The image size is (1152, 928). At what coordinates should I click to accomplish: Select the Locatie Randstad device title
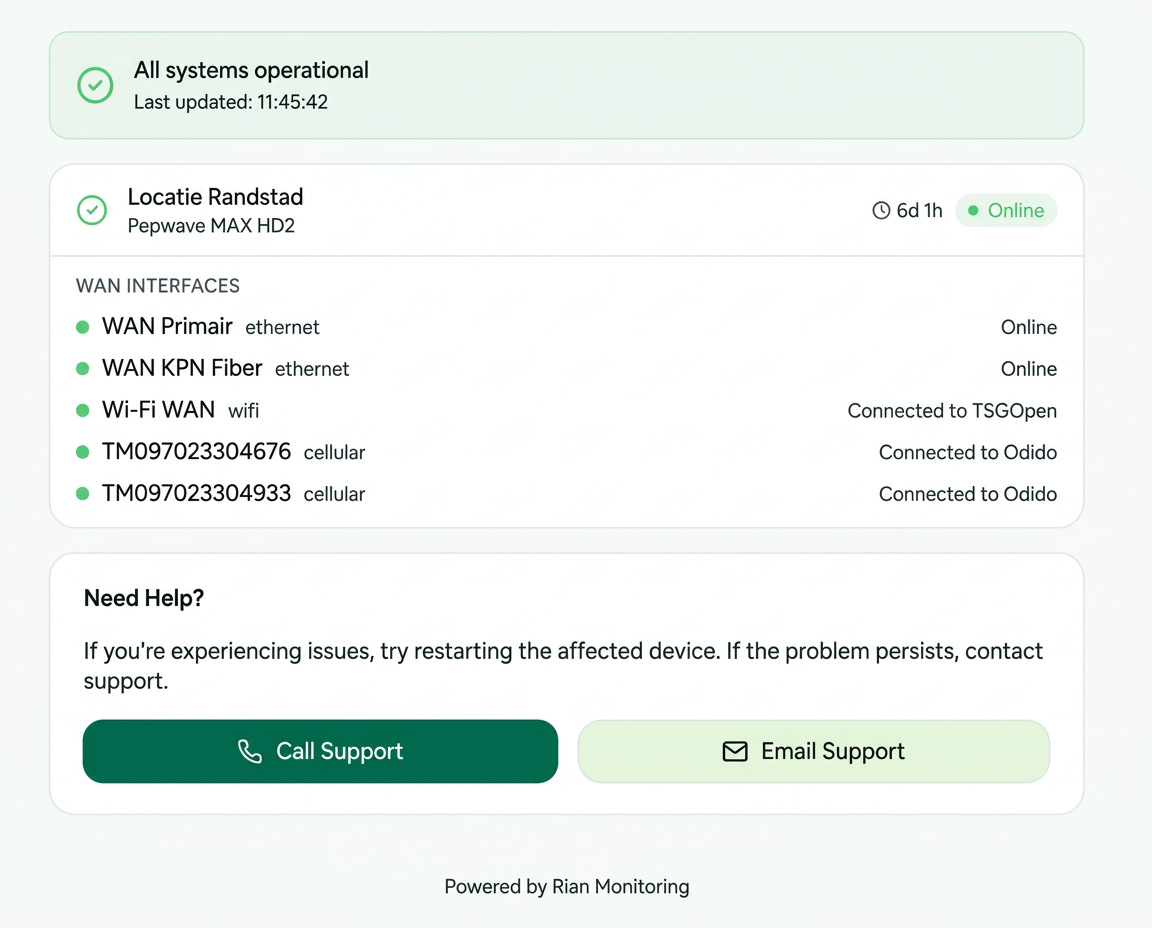pyautogui.click(x=215, y=197)
